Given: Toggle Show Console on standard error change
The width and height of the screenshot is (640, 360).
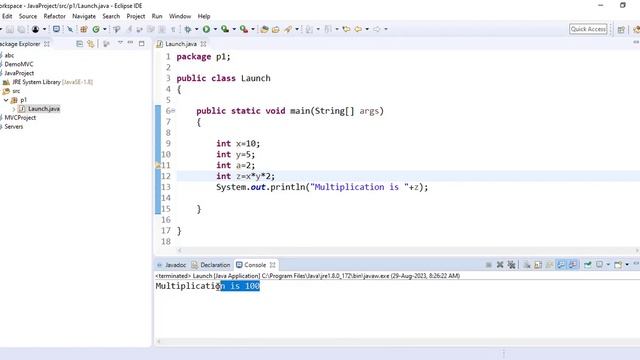Looking at the screenshot, I should coord(573,265).
